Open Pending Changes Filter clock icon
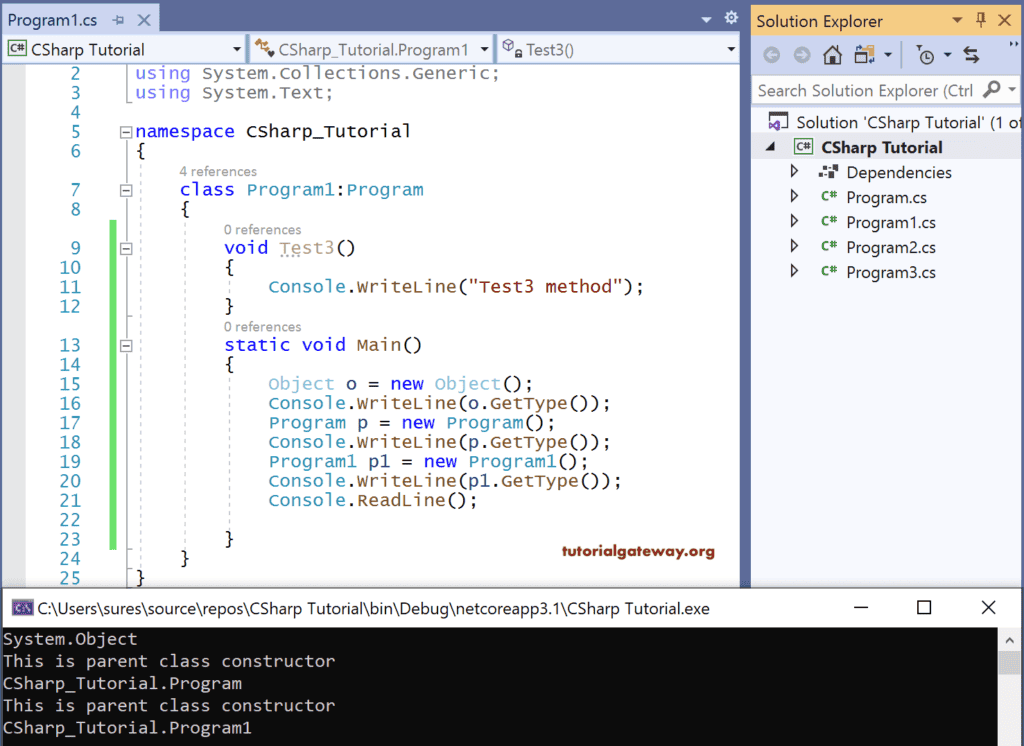 pyautogui.click(x=927, y=55)
